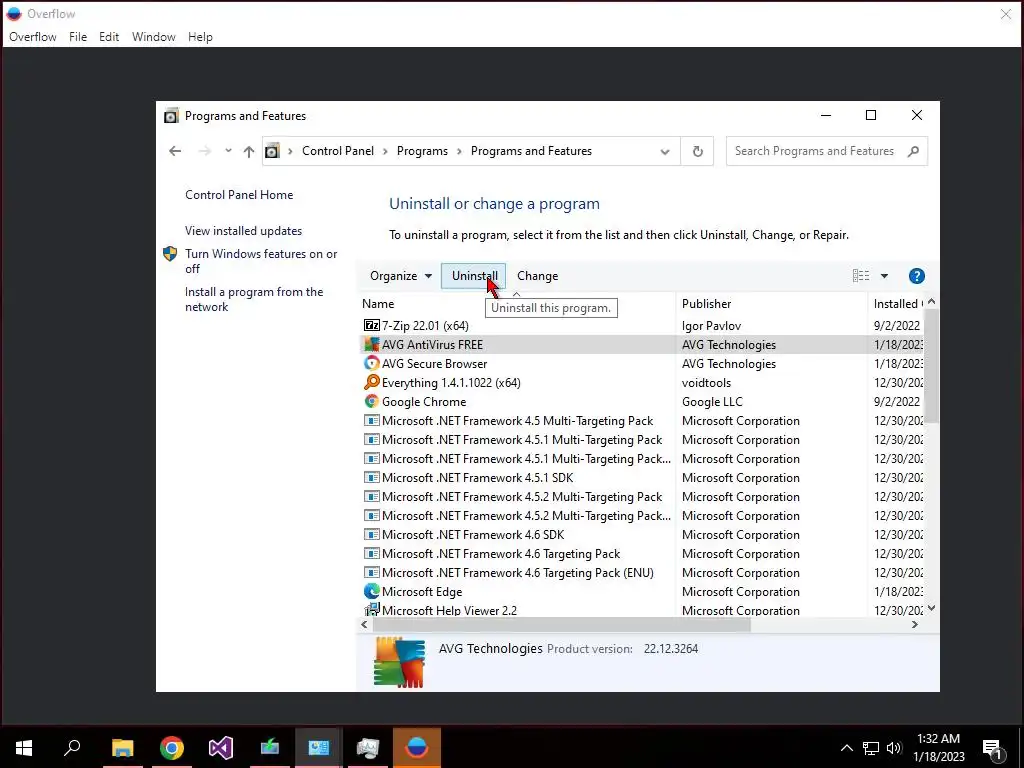The image size is (1024, 768).
Task: Open the Overflow menu in menu bar
Action: click(33, 37)
